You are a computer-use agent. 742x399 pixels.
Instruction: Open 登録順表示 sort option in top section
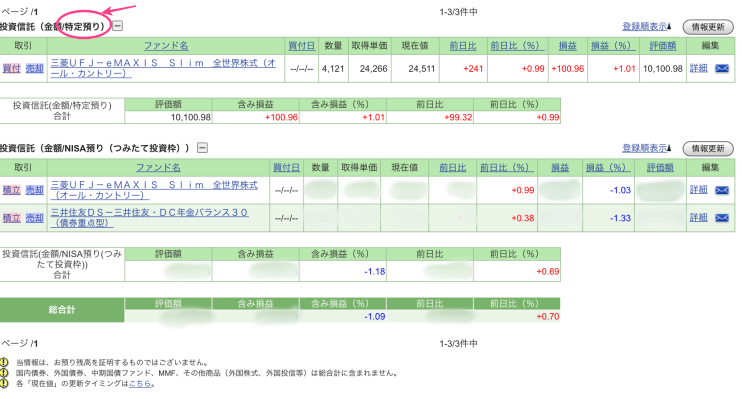(646, 27)
